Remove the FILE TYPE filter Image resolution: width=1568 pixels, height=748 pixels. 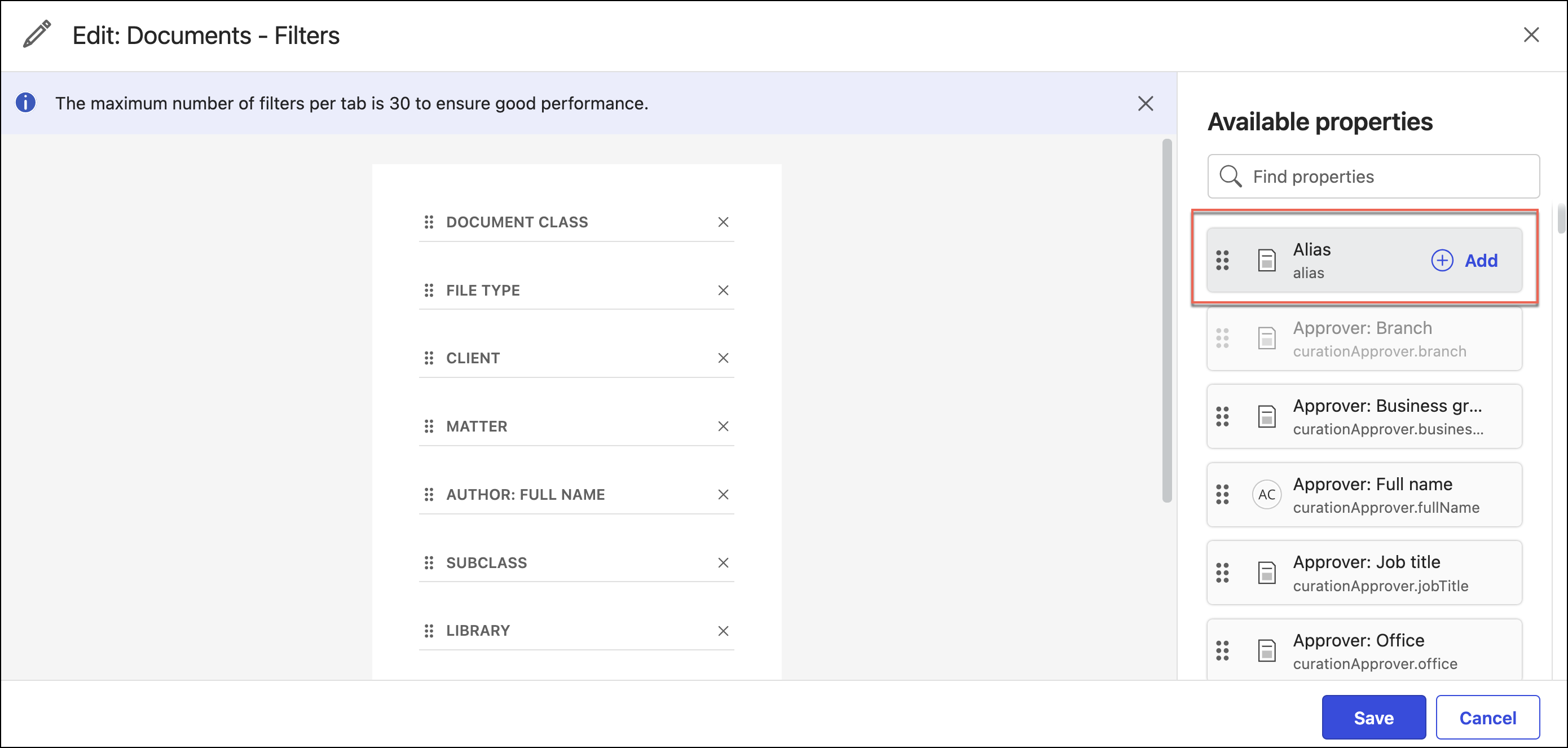[723, 291]
